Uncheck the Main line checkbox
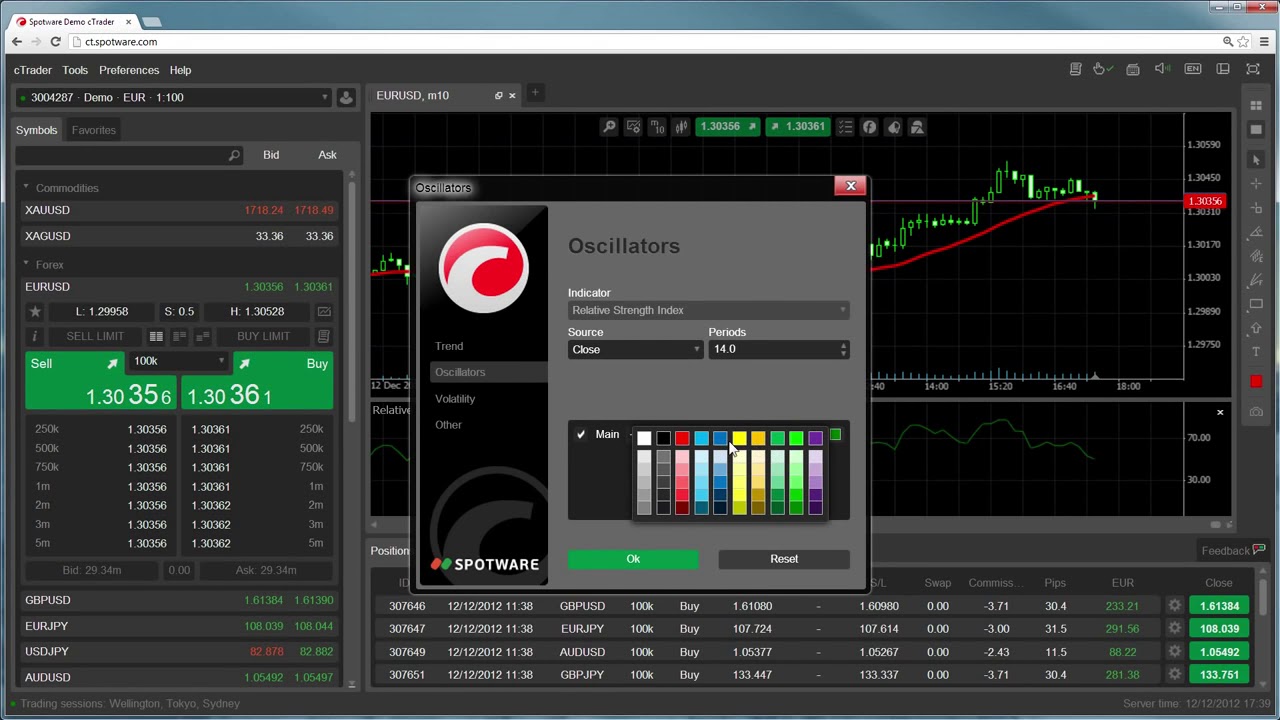Screen dimensions: 1280x720 581,435
